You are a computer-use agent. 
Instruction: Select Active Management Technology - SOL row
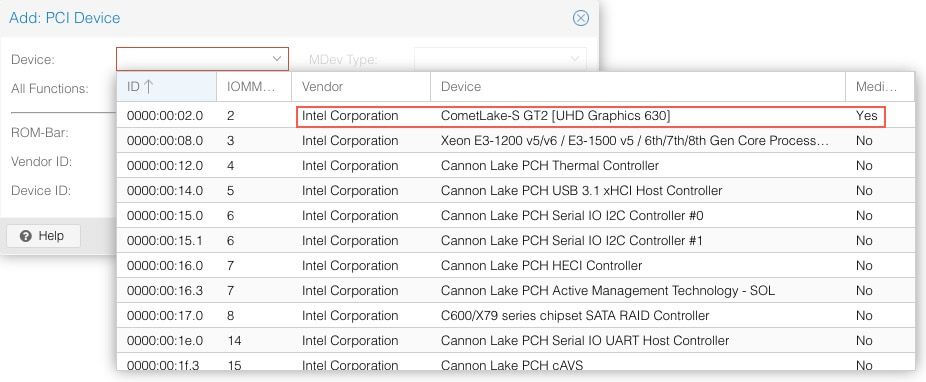(515, 290)
